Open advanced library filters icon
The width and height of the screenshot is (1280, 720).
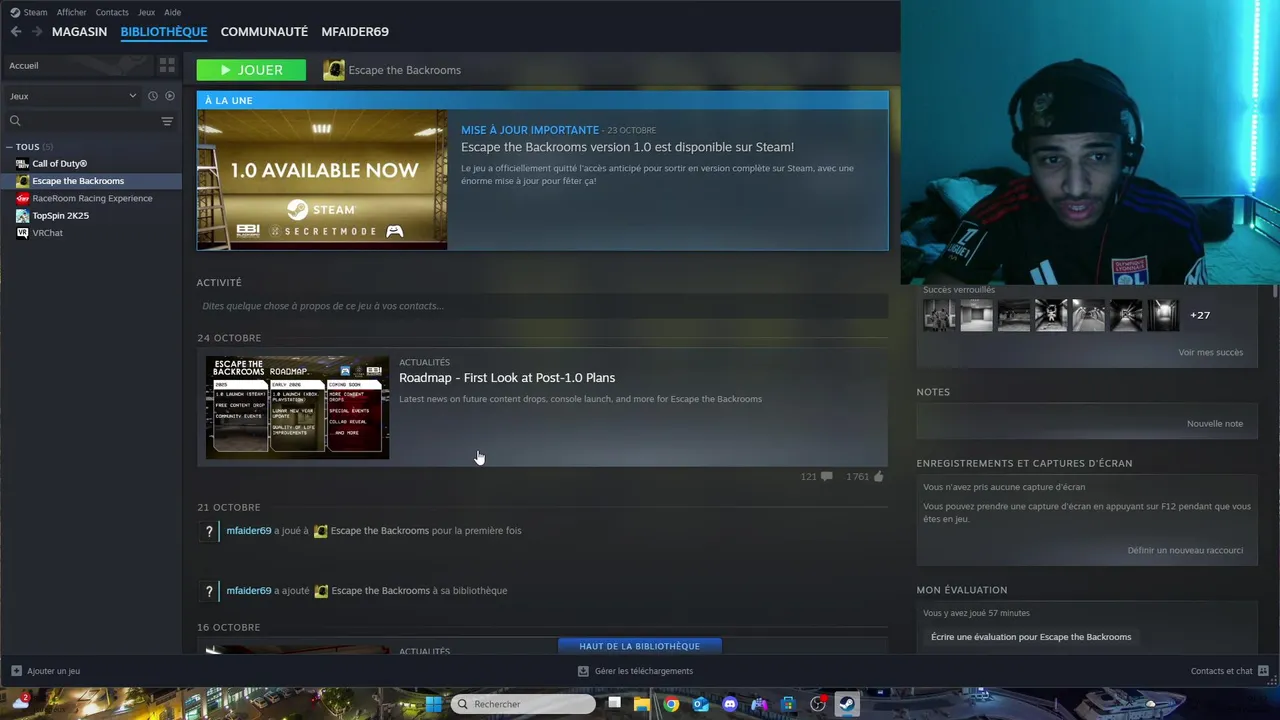[167, 121]
